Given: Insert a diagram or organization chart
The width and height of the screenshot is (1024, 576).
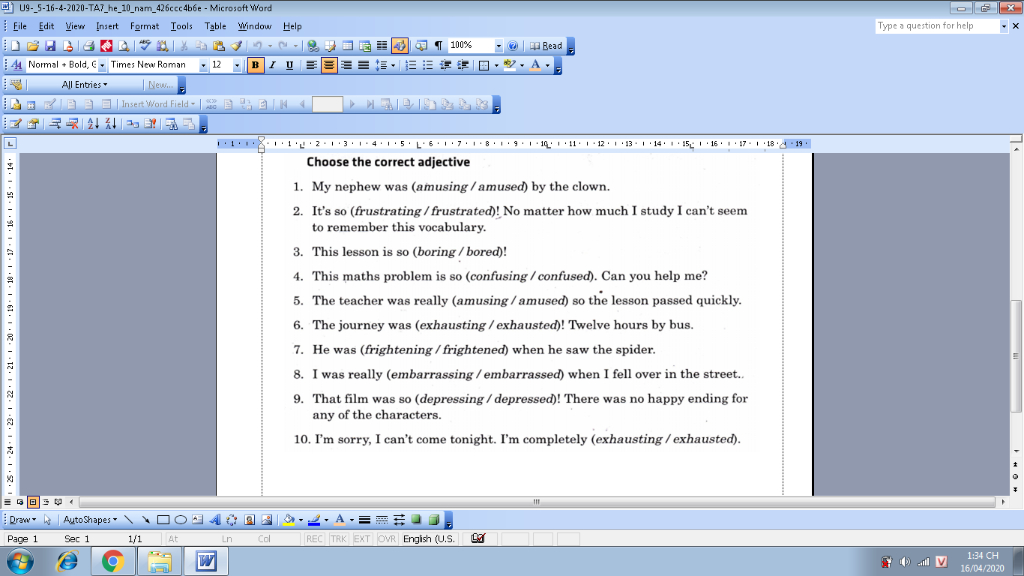Looking at the screenshot, I should pyautogui.click(x=232, y=520).
